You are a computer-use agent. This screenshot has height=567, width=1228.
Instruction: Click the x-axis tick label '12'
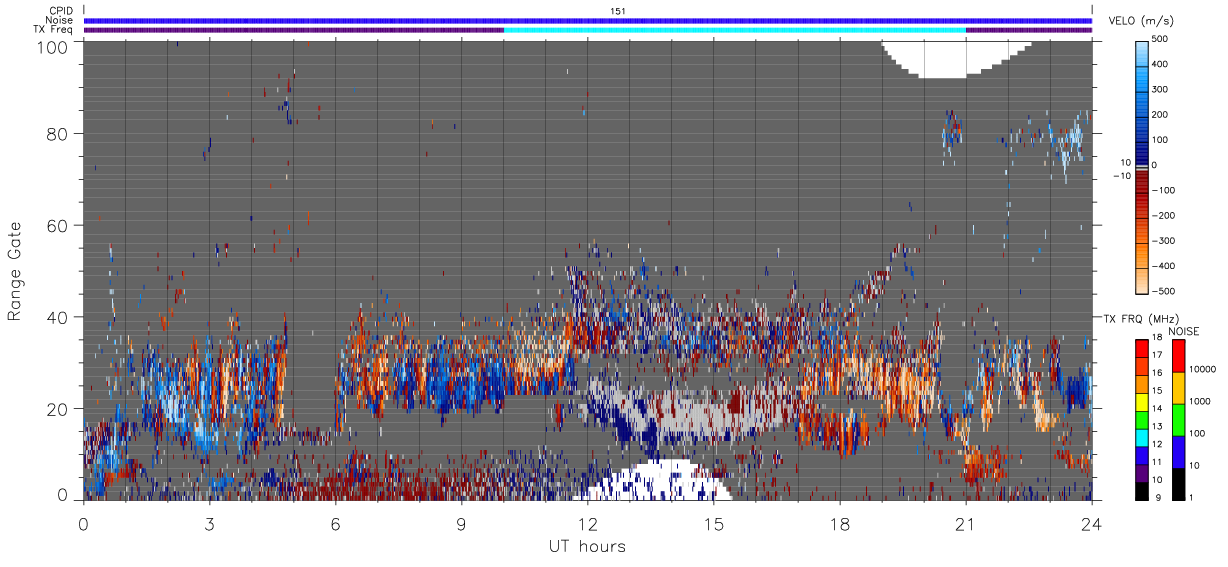tap(587, 523)
